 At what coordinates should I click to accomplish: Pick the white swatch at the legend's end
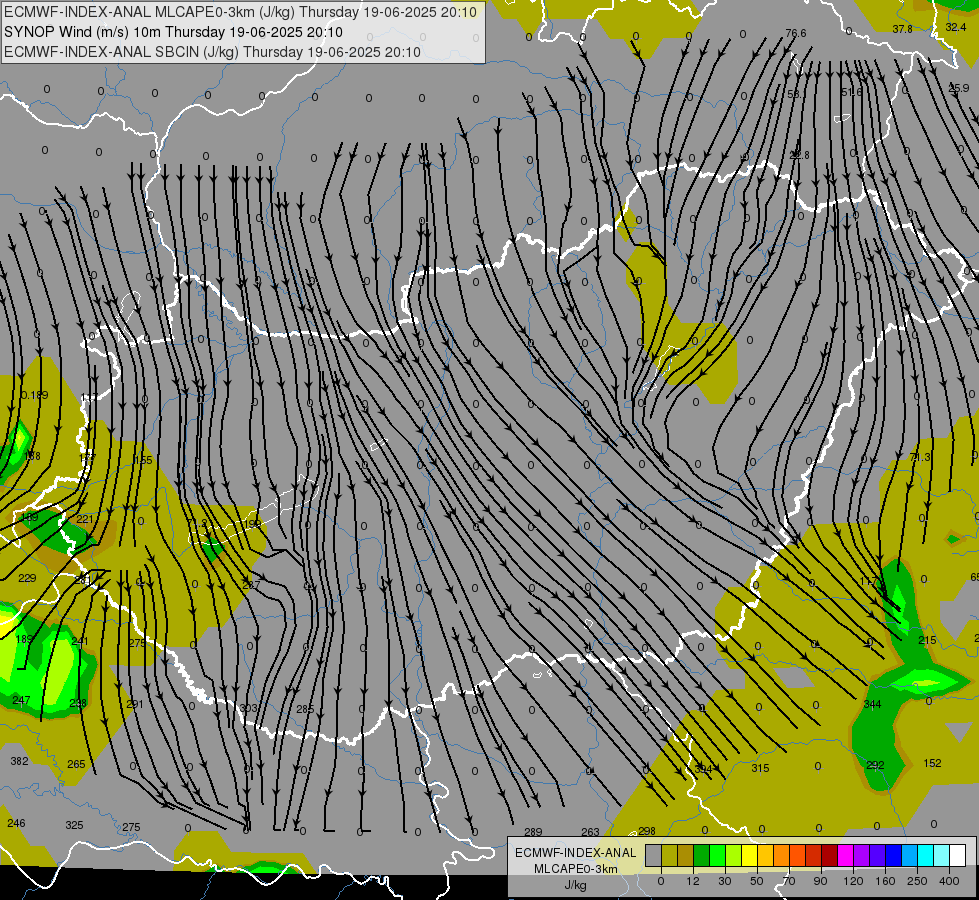958,855
